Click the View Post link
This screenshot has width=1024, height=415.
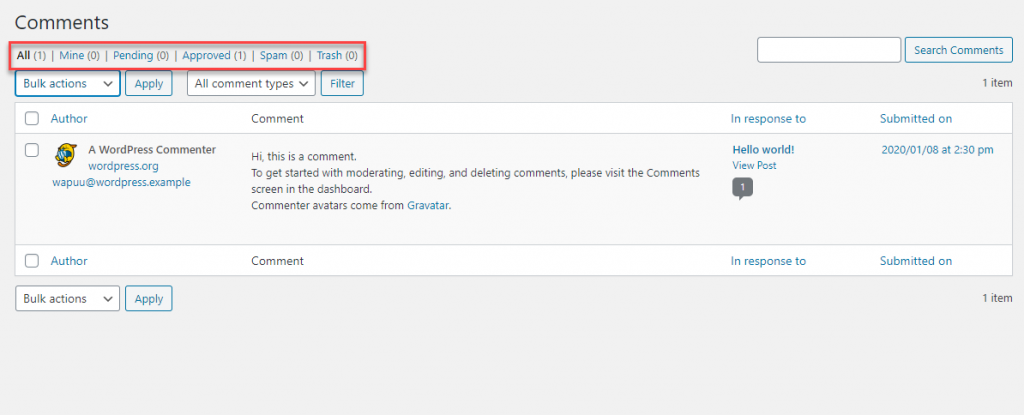click(x=754, y=165)
